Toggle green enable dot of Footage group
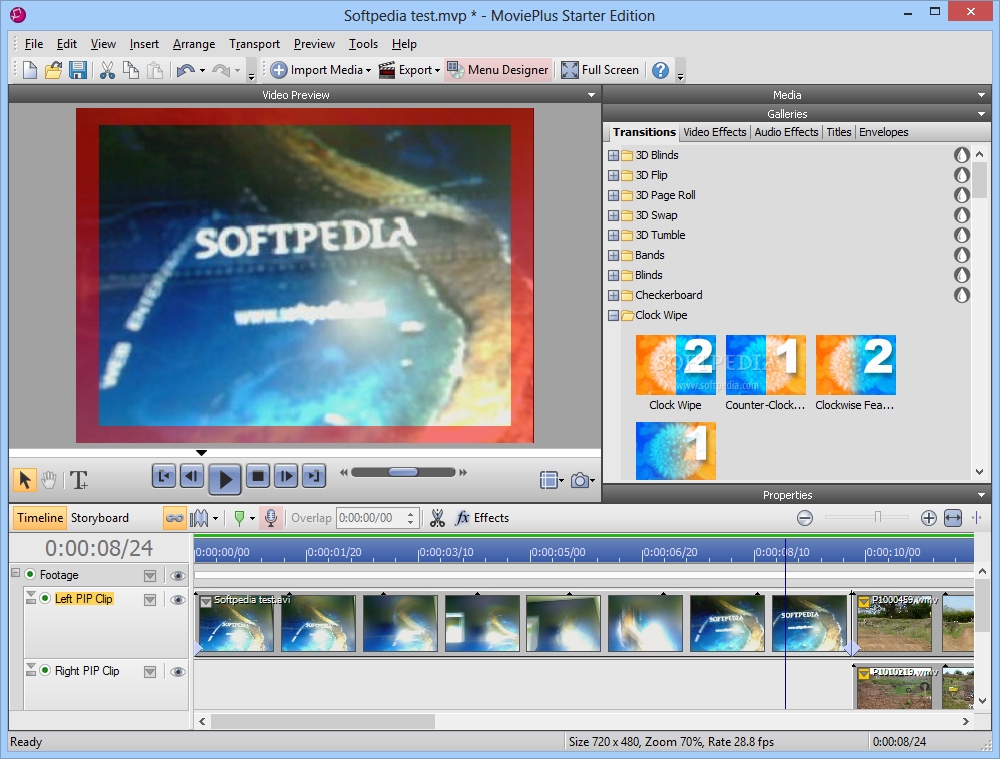The height and width of the screenshot is (759, 1000). click(30, 574)
